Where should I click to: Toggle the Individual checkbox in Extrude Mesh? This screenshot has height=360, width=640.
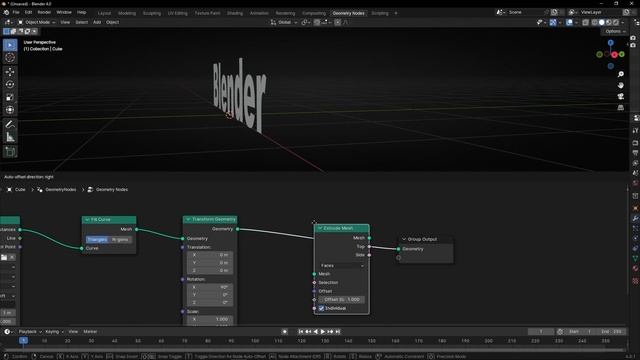tap(321, 309)
